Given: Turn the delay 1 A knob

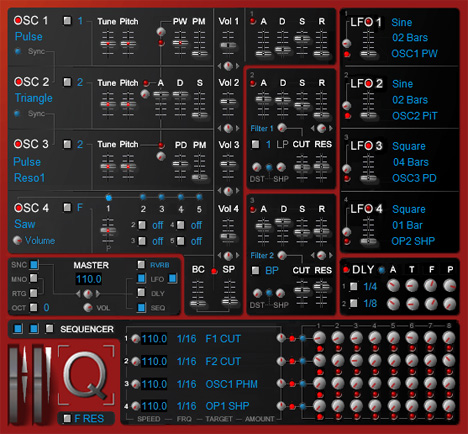Looking at the screenshot, I should pos(393,286).
